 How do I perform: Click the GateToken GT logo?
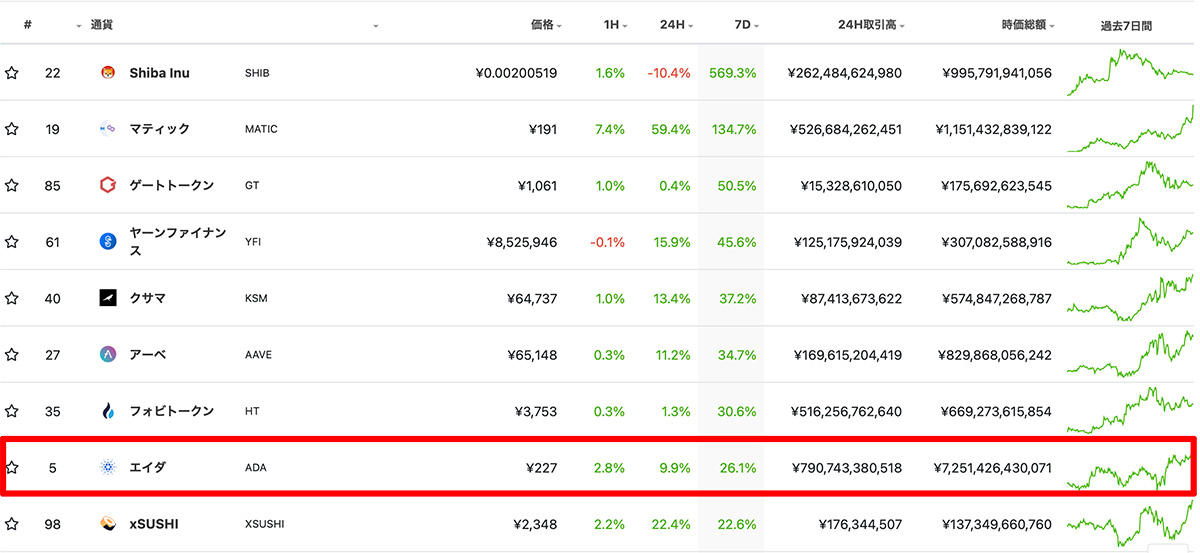[109, 185]
